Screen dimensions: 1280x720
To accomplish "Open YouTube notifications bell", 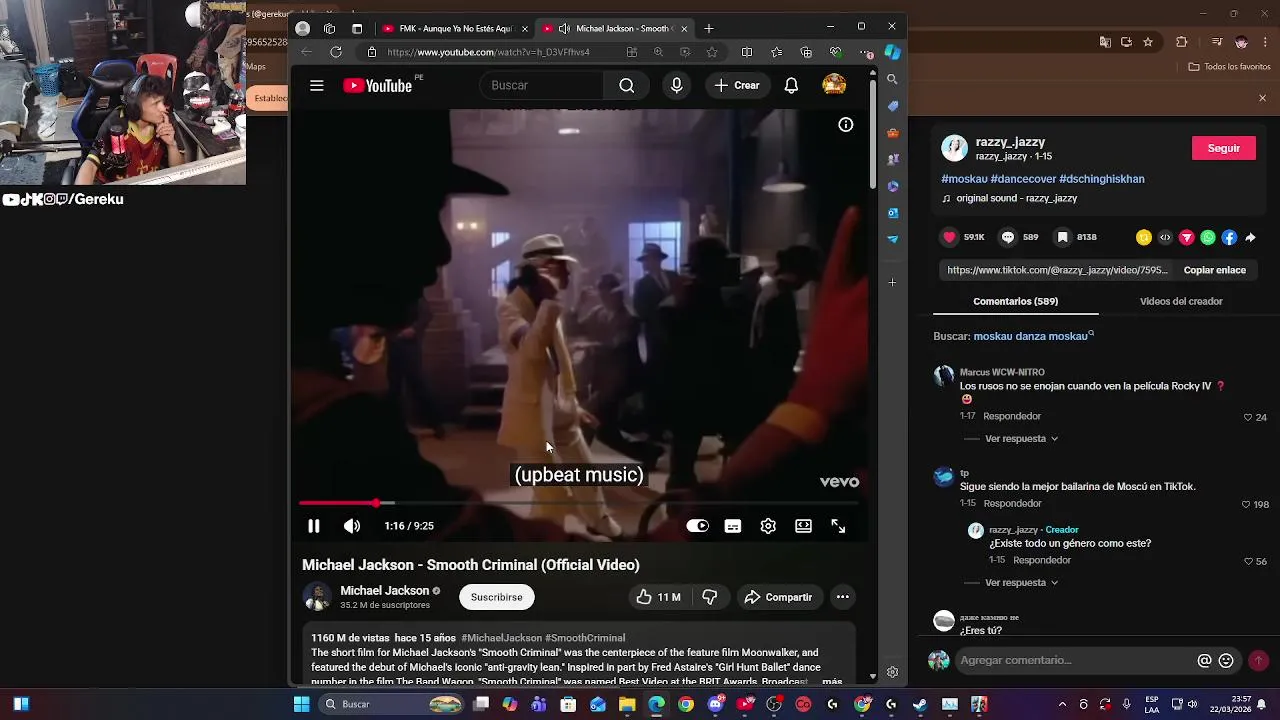I will tap(791, 86).
